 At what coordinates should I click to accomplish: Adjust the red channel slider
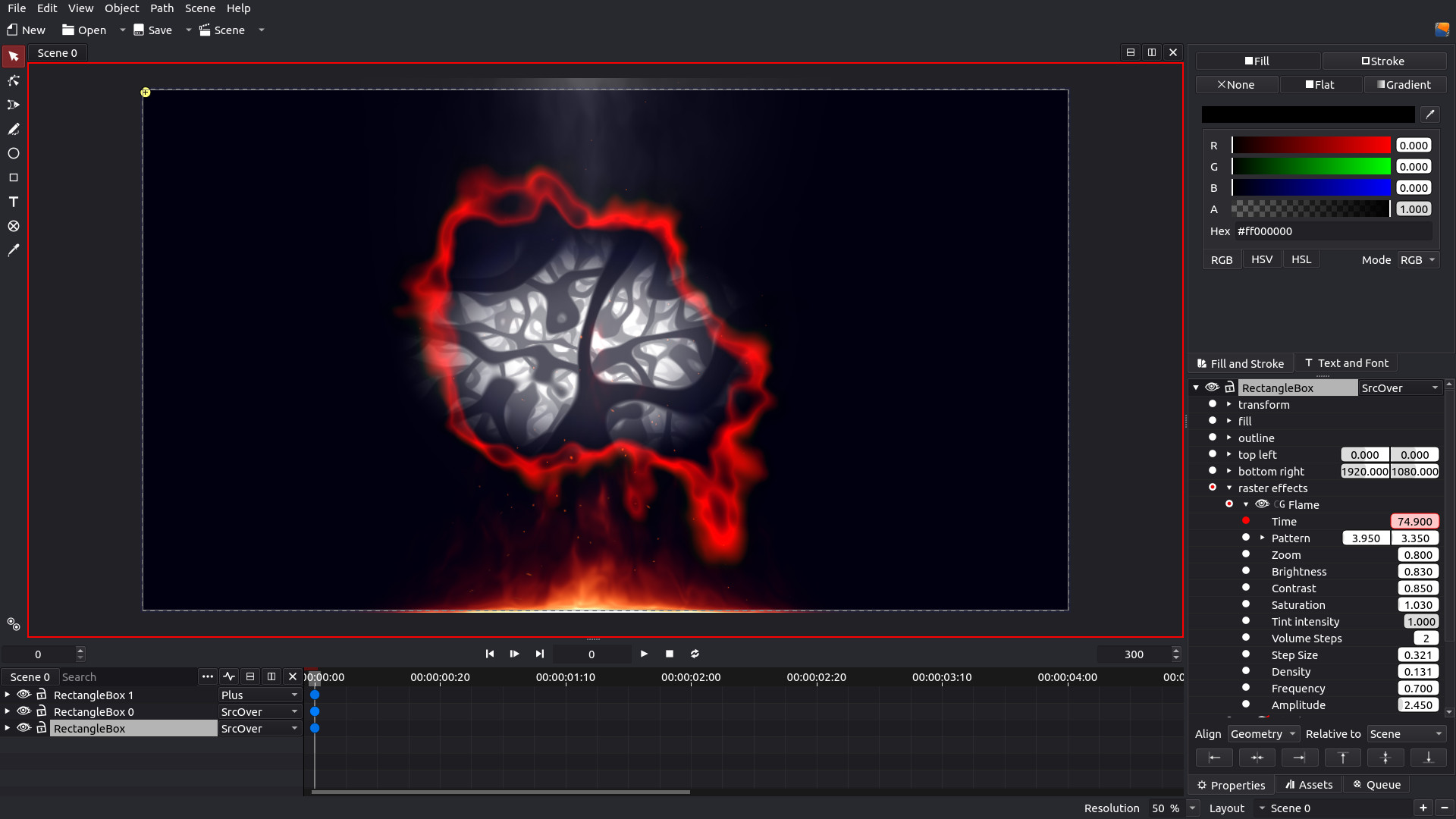coord(1310,146)
